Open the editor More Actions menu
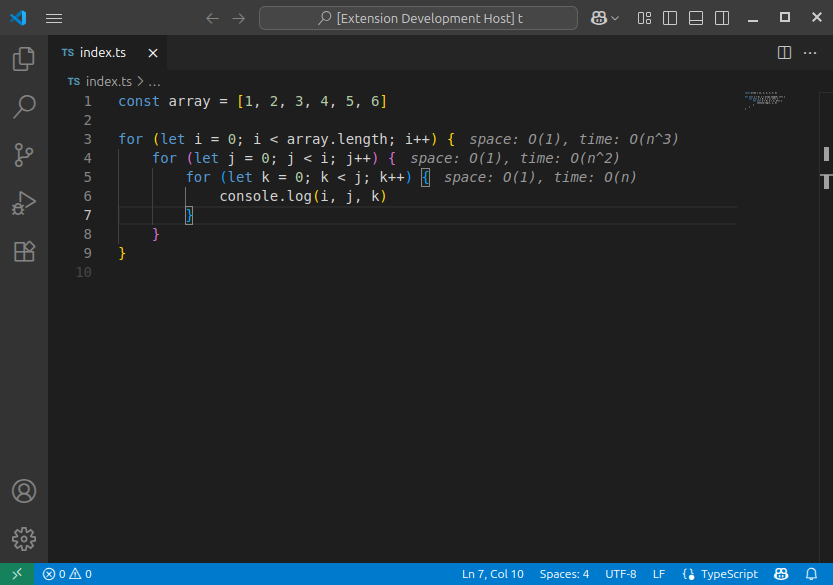Screen dimensions: 833x585 810,53
